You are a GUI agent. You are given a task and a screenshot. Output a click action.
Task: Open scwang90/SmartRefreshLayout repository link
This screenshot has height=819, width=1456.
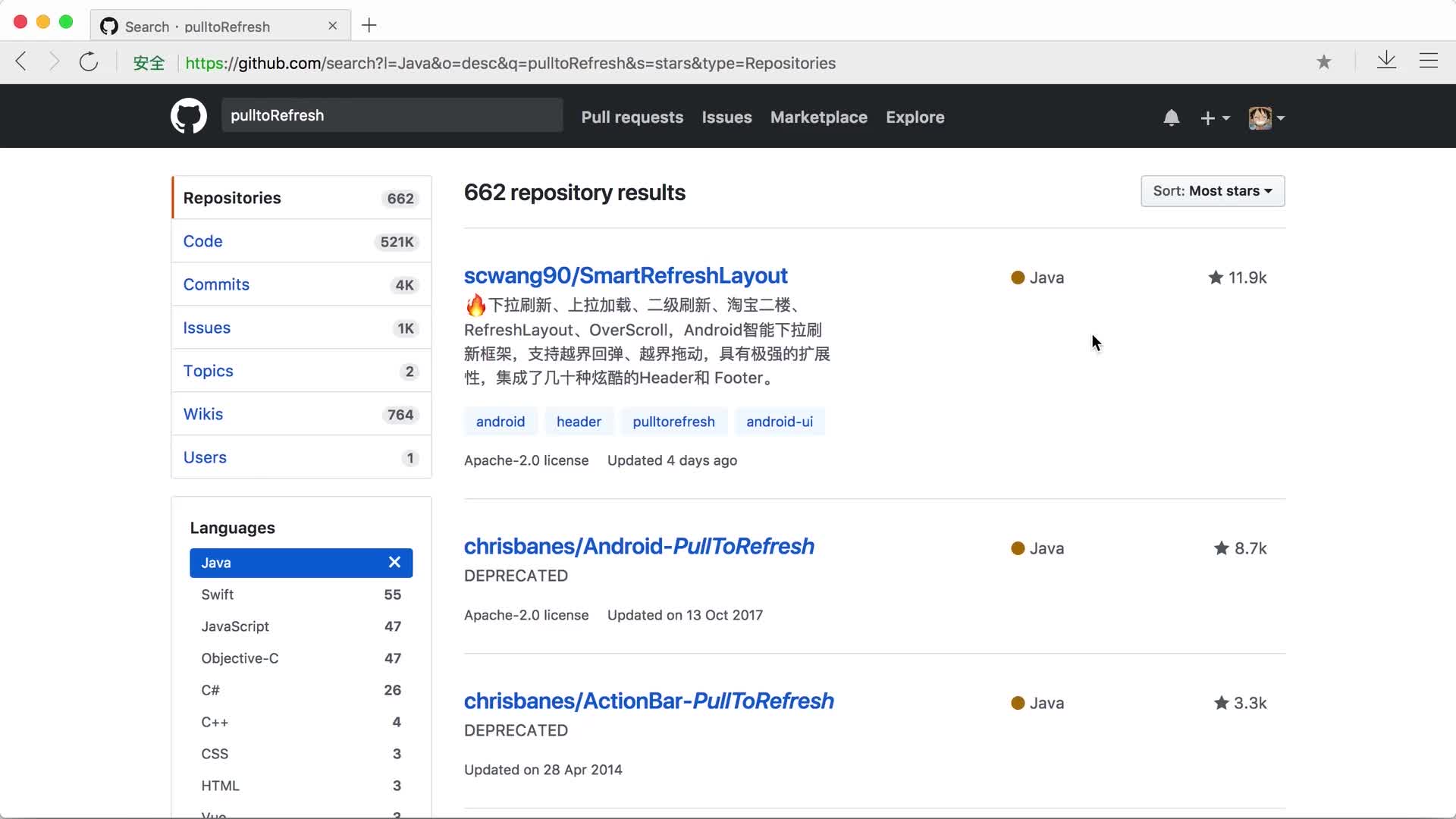pos(625,275)
